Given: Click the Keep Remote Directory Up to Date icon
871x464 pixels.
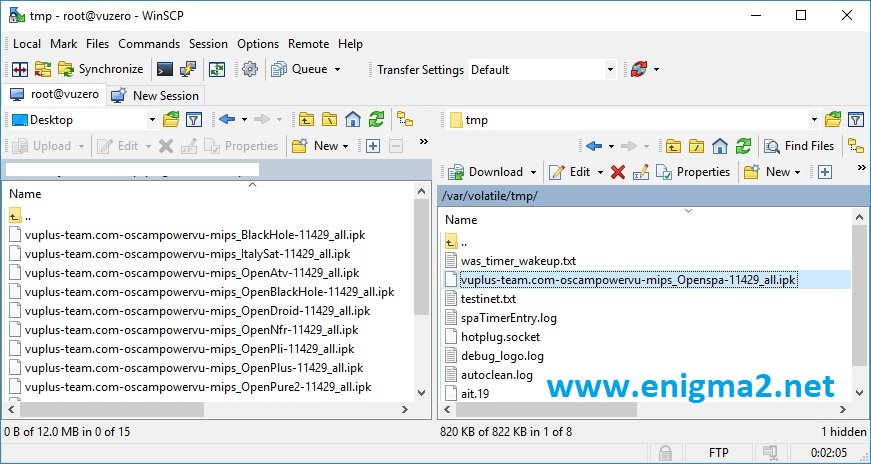Looking at the screenshot, I should pos(217,69).
